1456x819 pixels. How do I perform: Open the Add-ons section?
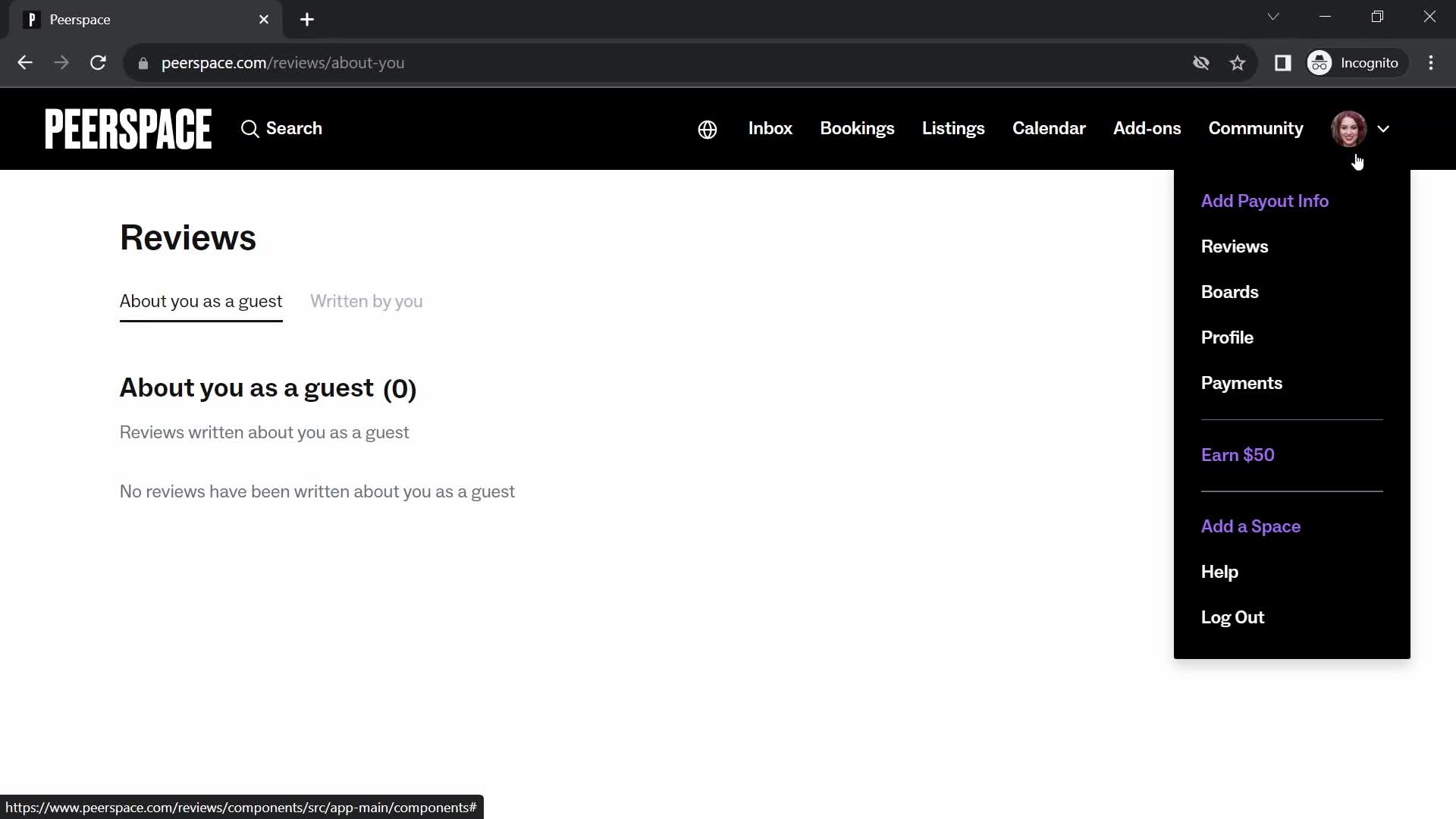click(x=1147, y=128)
